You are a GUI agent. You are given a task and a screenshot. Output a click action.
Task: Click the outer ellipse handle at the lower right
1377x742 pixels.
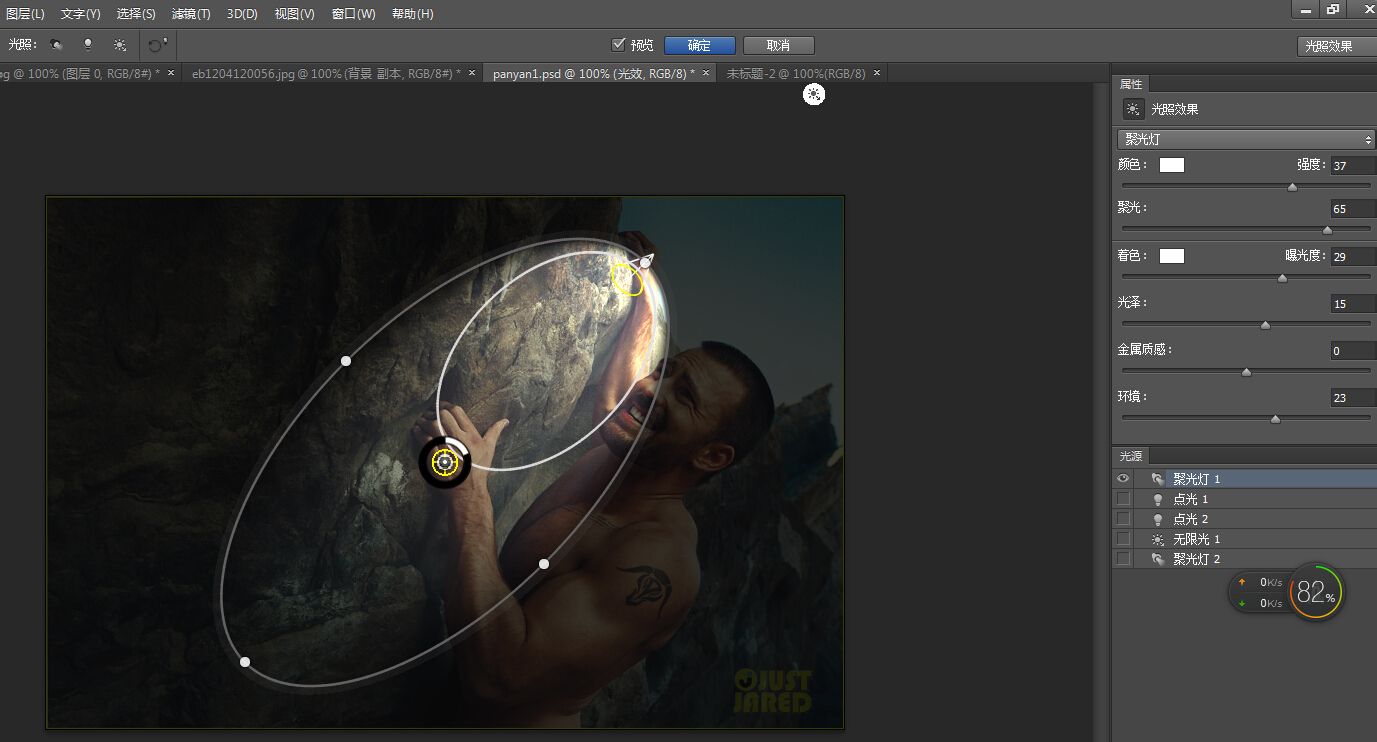point(544,564)
